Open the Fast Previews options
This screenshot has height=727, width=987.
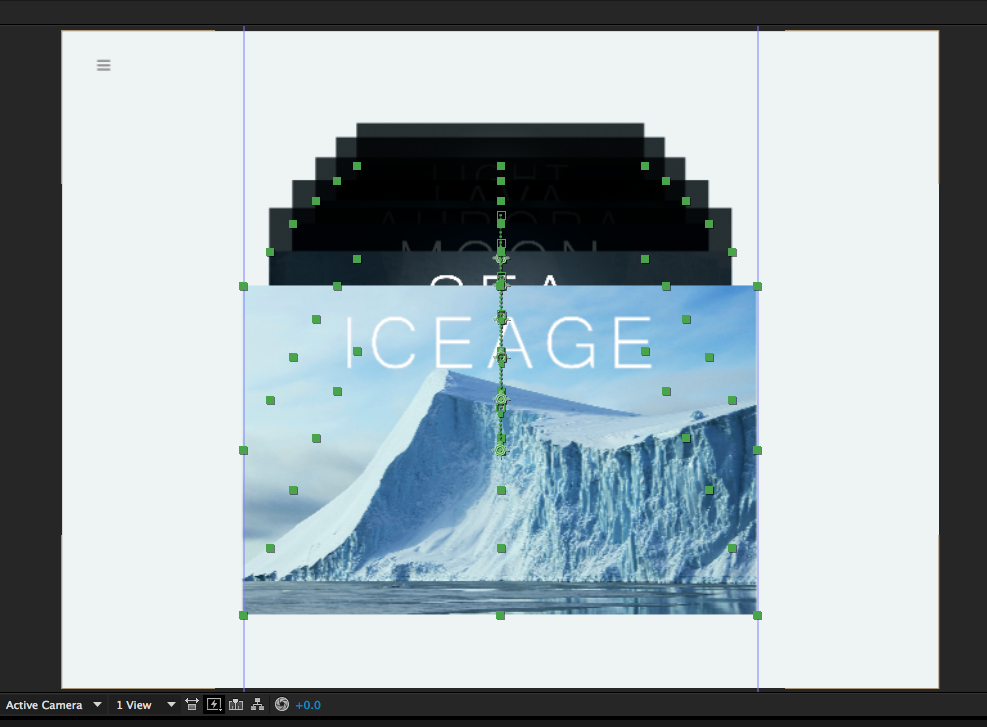tap(214, 704)
